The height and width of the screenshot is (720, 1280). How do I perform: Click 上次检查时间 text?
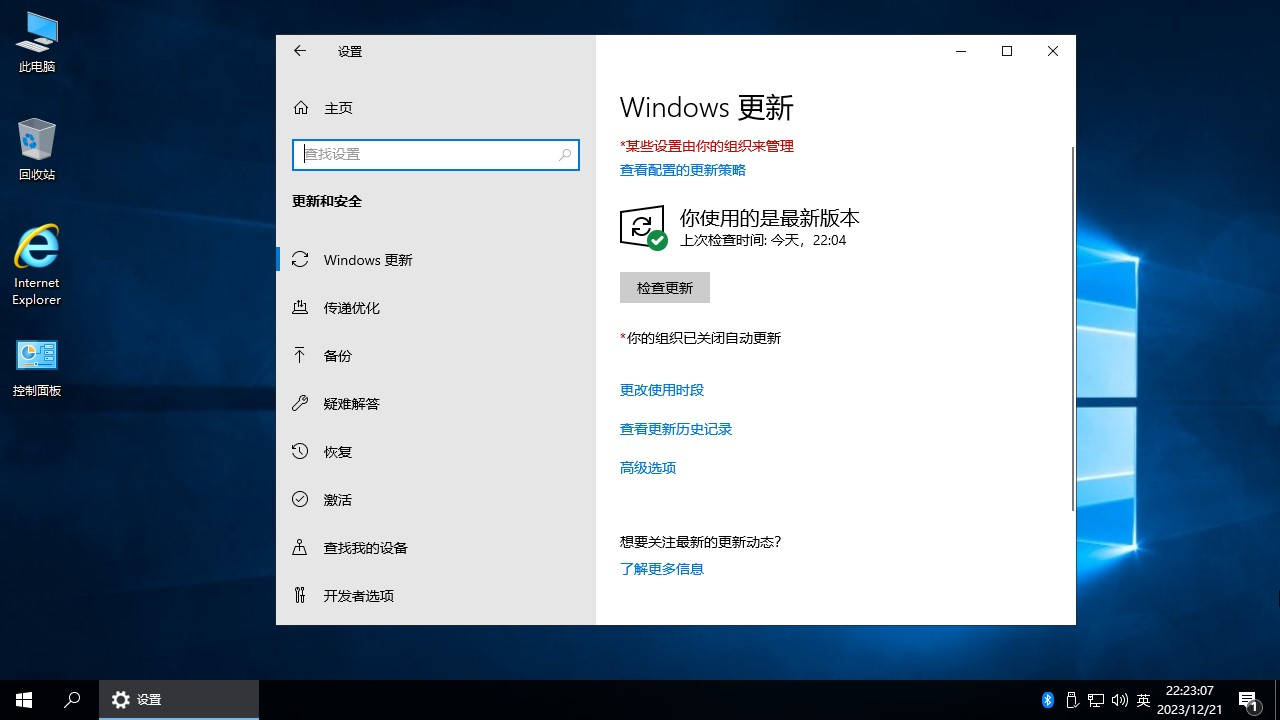point(763,240)
